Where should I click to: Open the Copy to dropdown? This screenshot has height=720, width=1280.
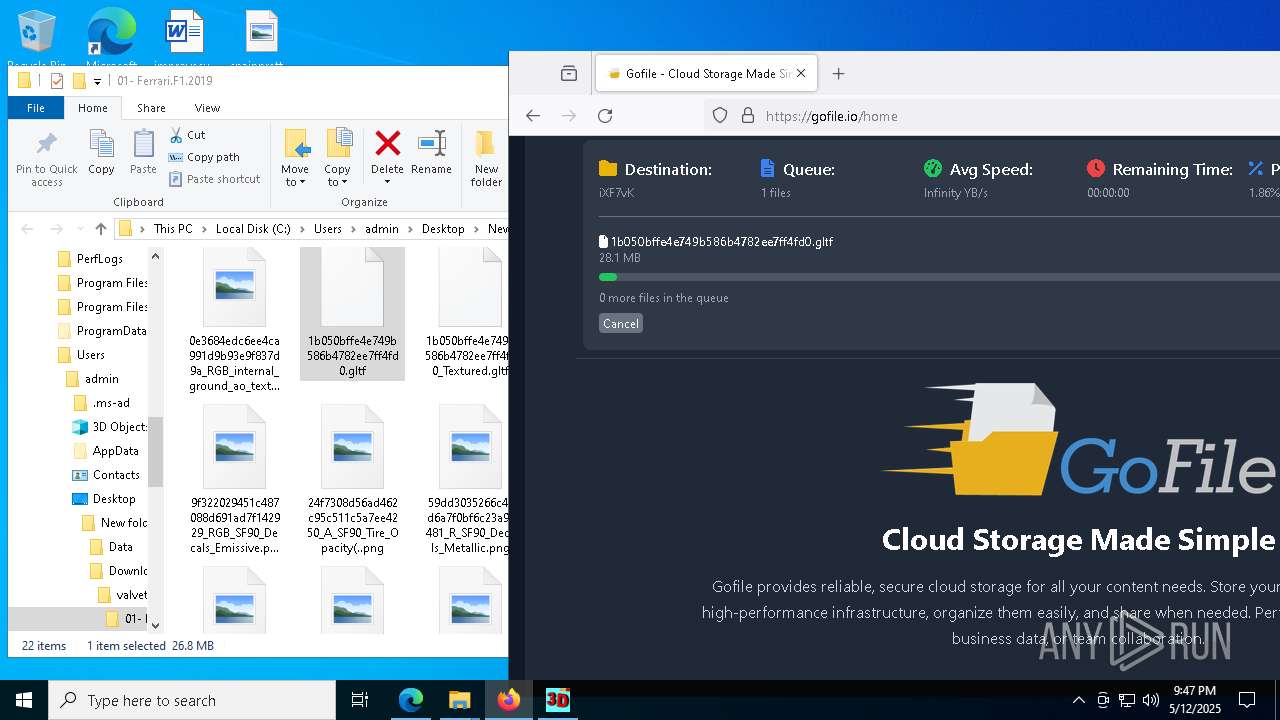pos(338,158)
